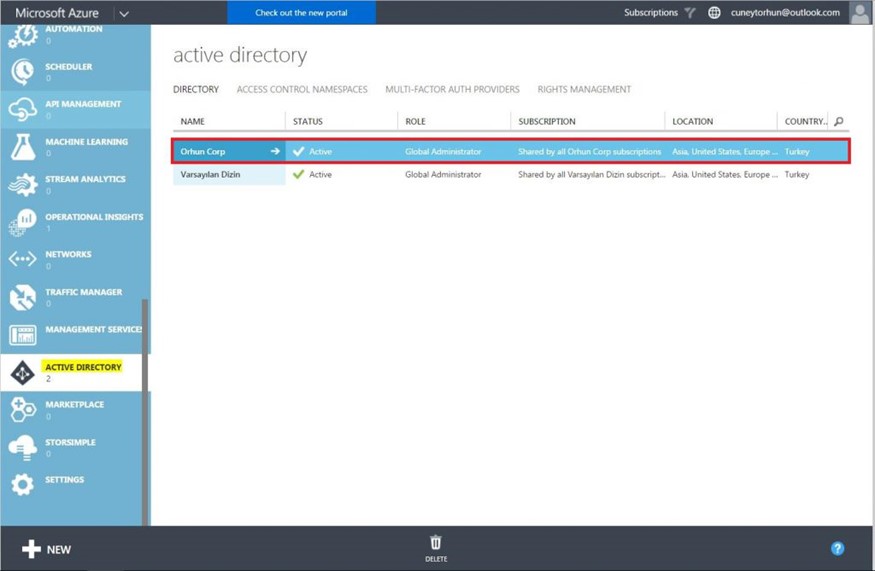Open the Management Services icon

pyautogui.click(x=22, y=335)
